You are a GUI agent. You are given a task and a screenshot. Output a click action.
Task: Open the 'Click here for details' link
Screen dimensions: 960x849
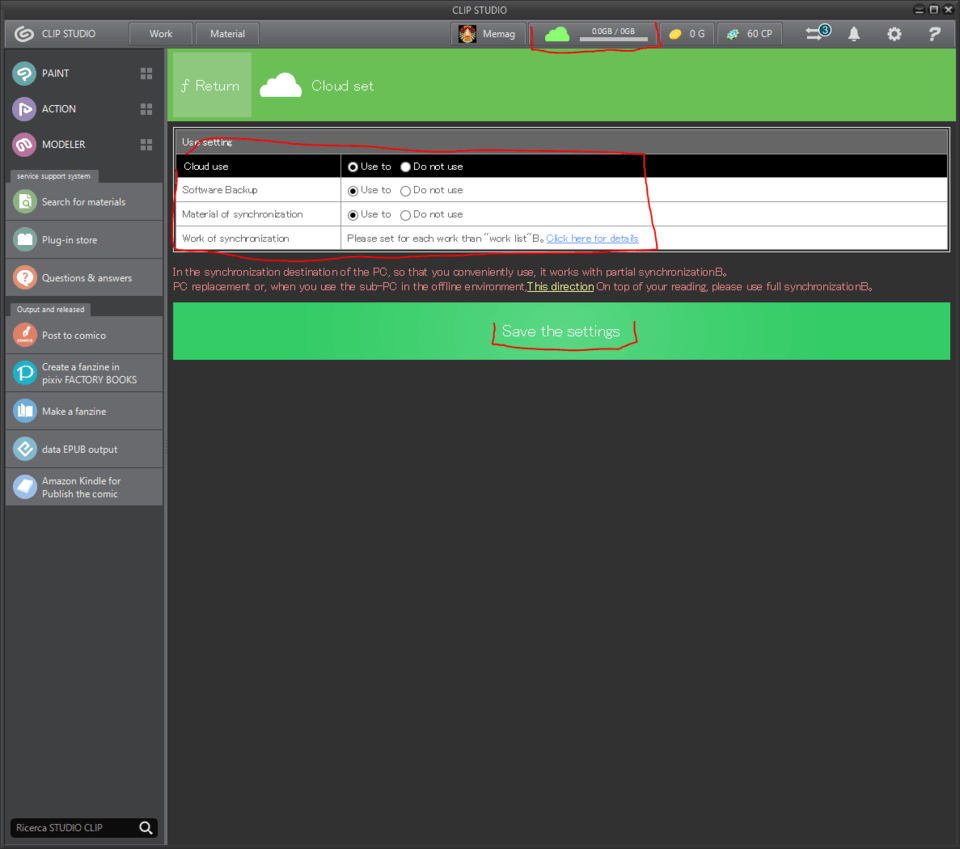[592, 239]
